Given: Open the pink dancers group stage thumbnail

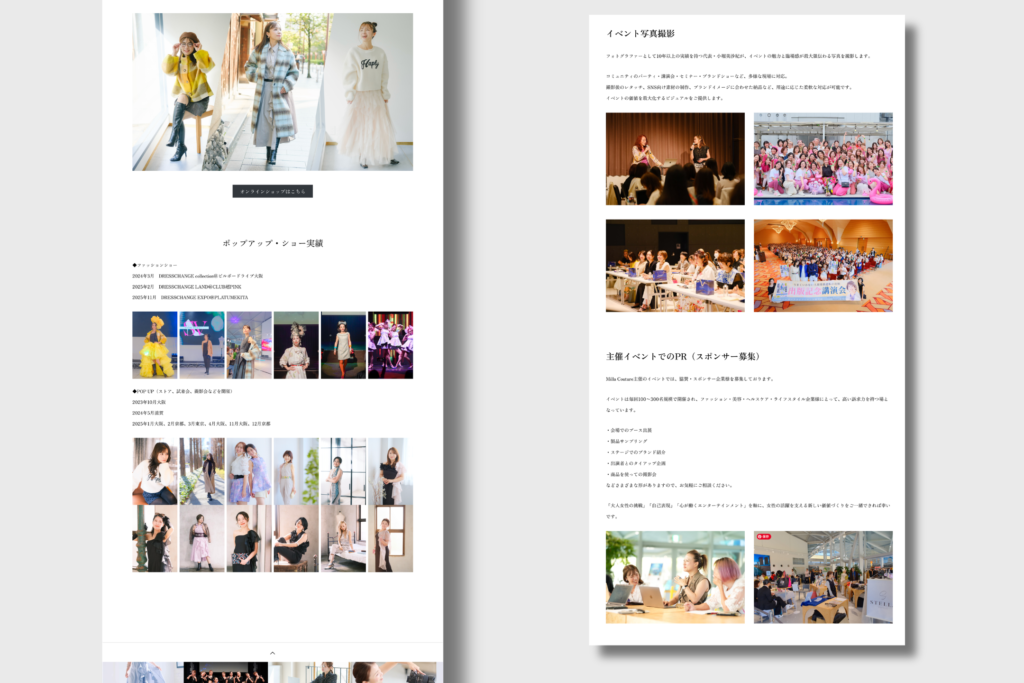Looking at the screenshot, I should (390, 345).
